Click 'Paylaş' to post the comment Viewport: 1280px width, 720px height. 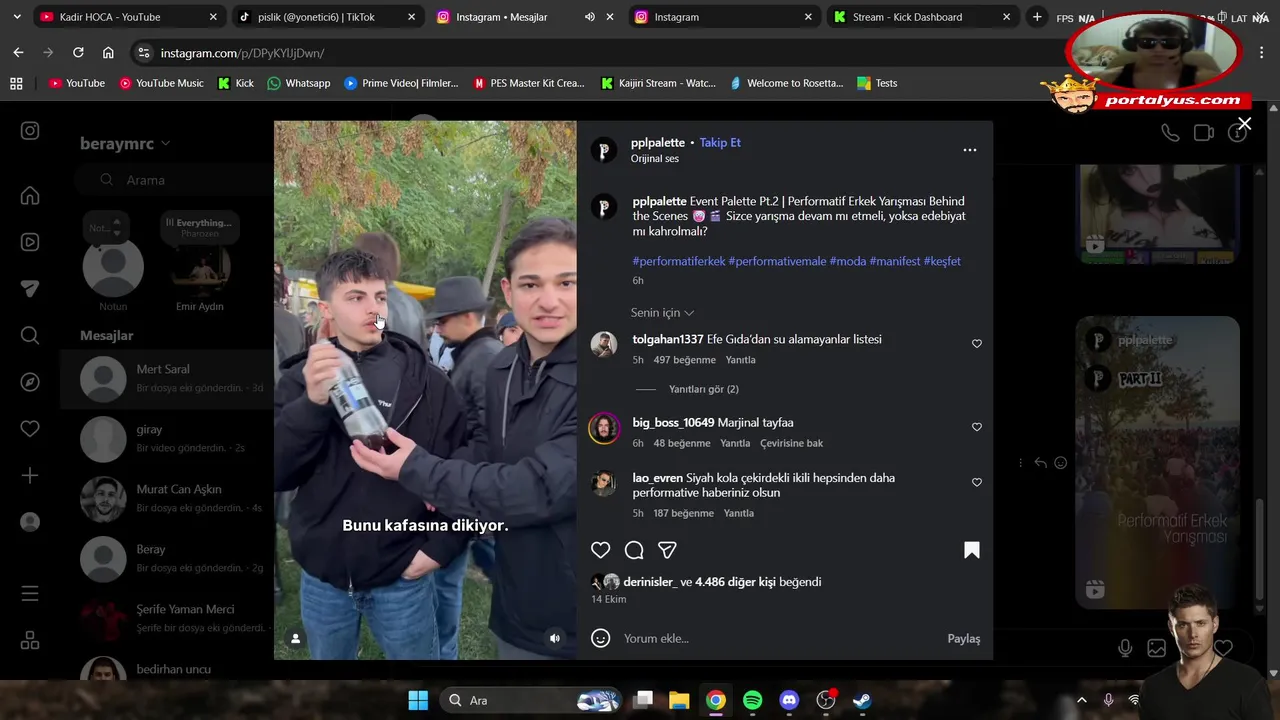coord(964,639)
